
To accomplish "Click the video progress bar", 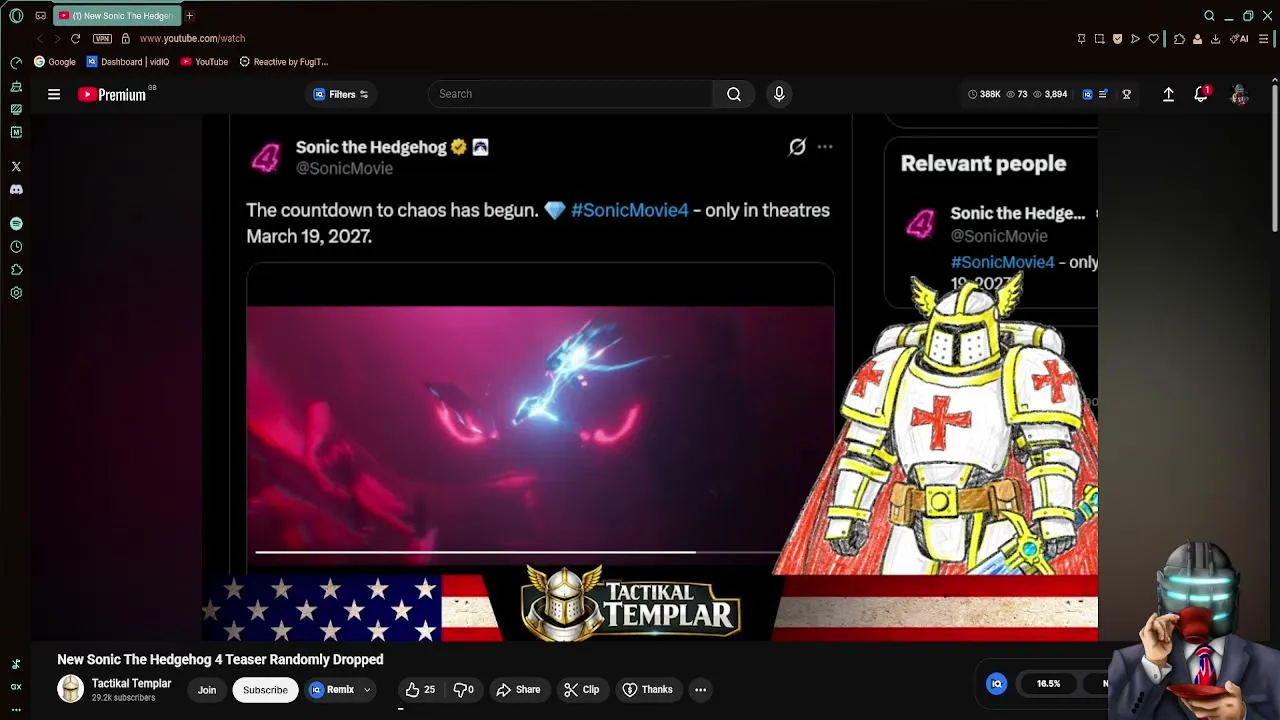I will [x=518, y=552].
